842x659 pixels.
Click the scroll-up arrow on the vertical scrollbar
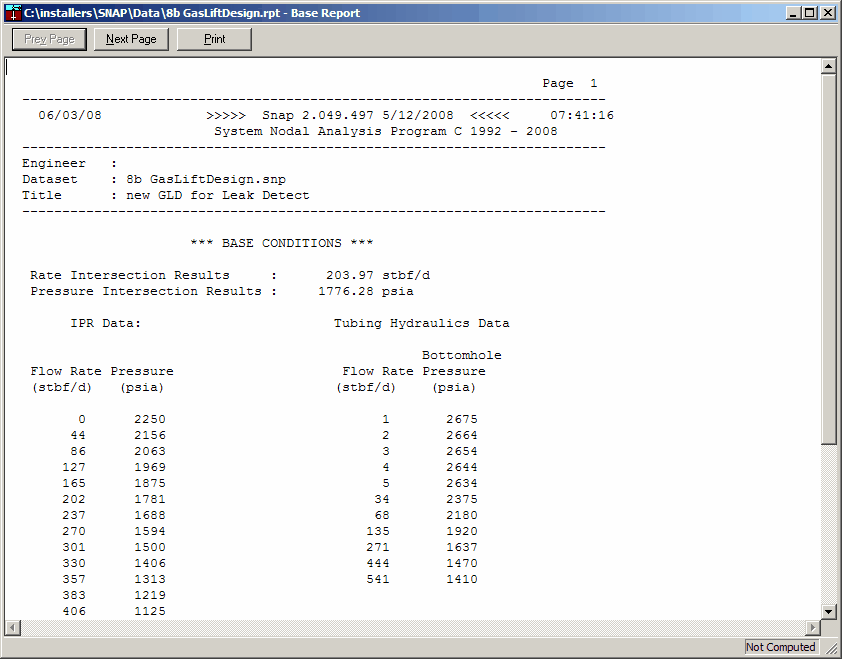click(x=829, y=68)
